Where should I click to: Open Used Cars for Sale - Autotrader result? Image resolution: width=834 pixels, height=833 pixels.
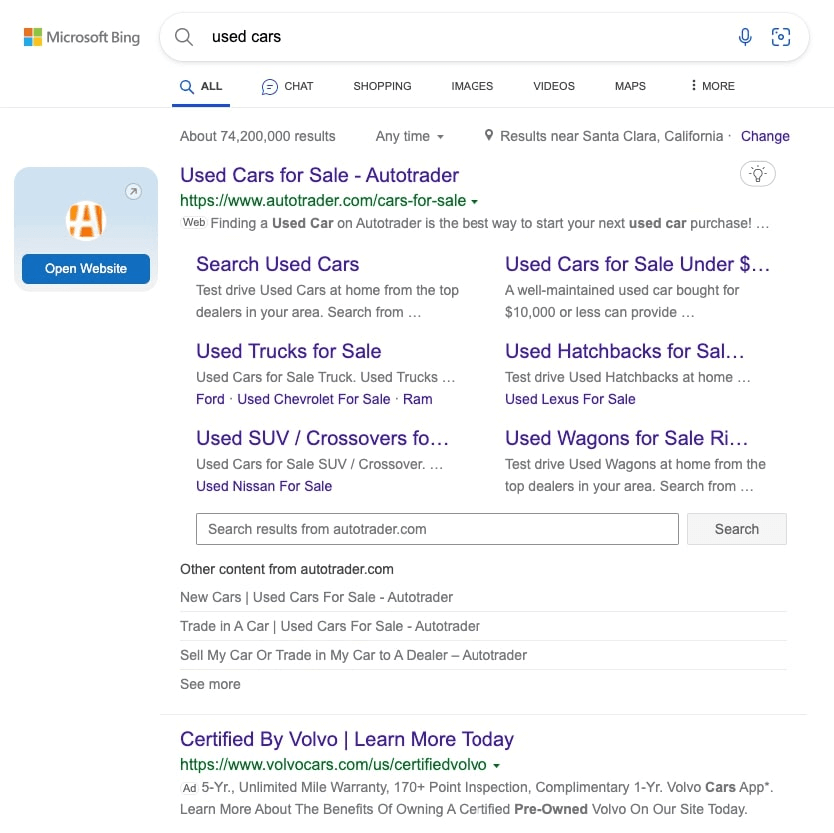click(x=319, y=175)
